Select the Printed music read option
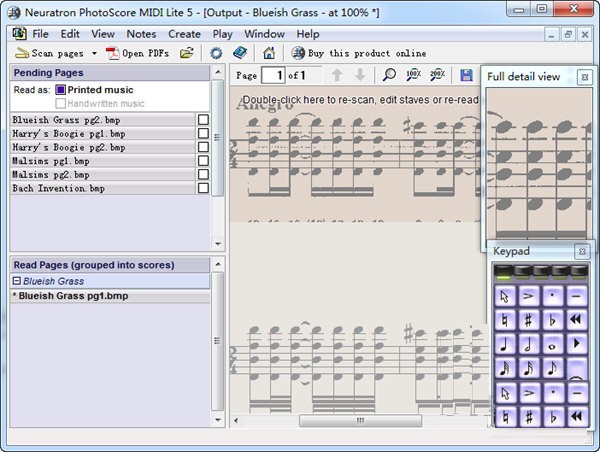This screenshot has height=452, width=600. [61, 90]
